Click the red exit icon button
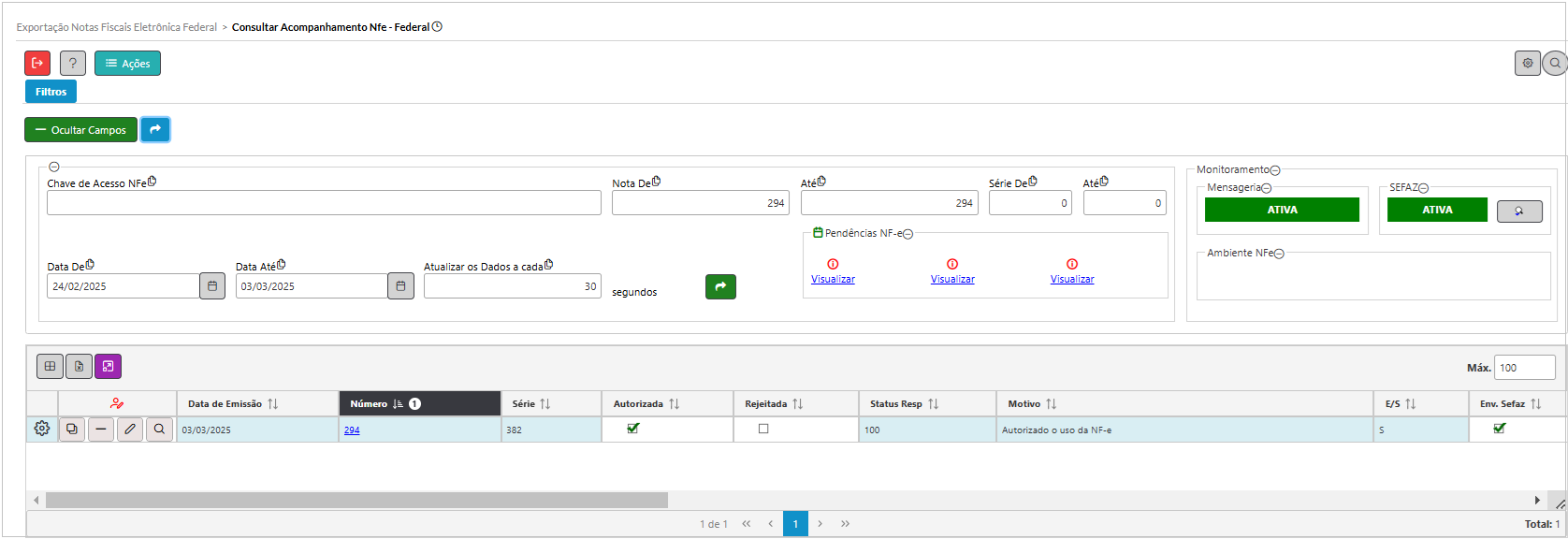This screenshot has height=539, width=1568. [37, 63]
